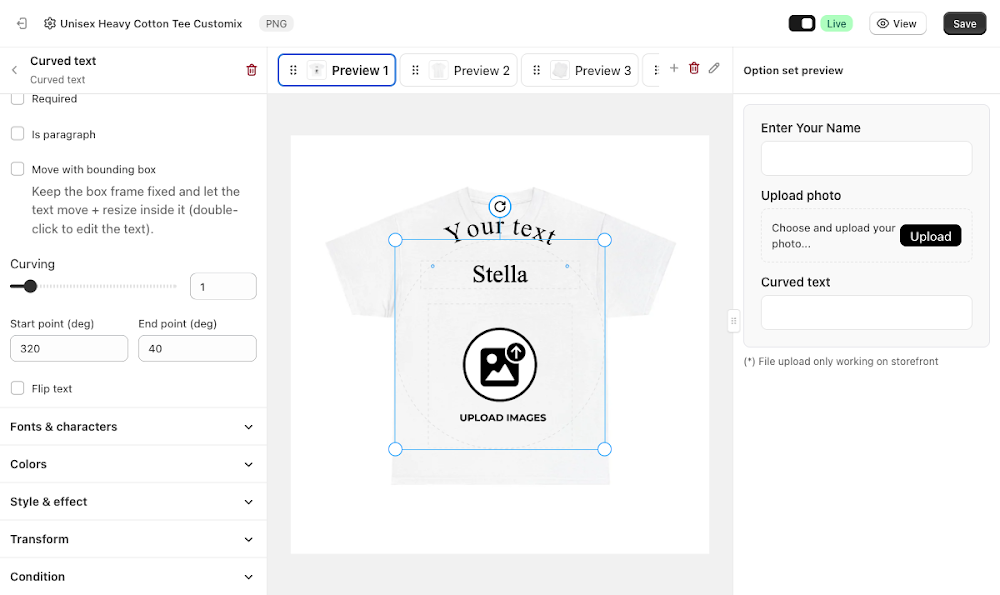
Task: Click the Curved text preview input field
Action: (866, 312)
